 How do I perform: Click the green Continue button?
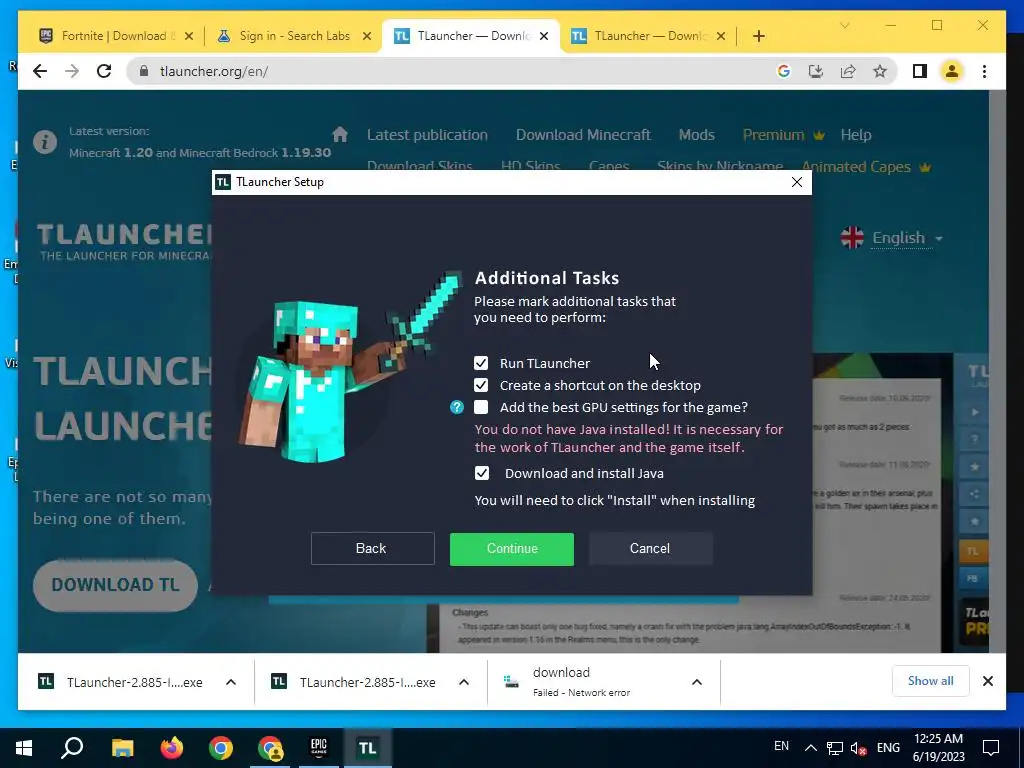click(x=512, y=549)
